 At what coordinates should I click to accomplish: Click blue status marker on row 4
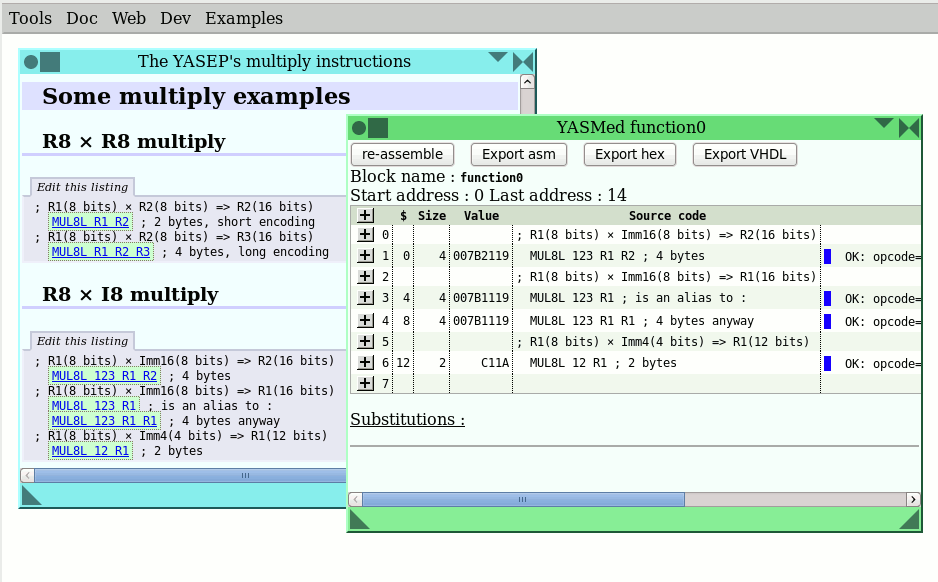[x=827, y=321]
